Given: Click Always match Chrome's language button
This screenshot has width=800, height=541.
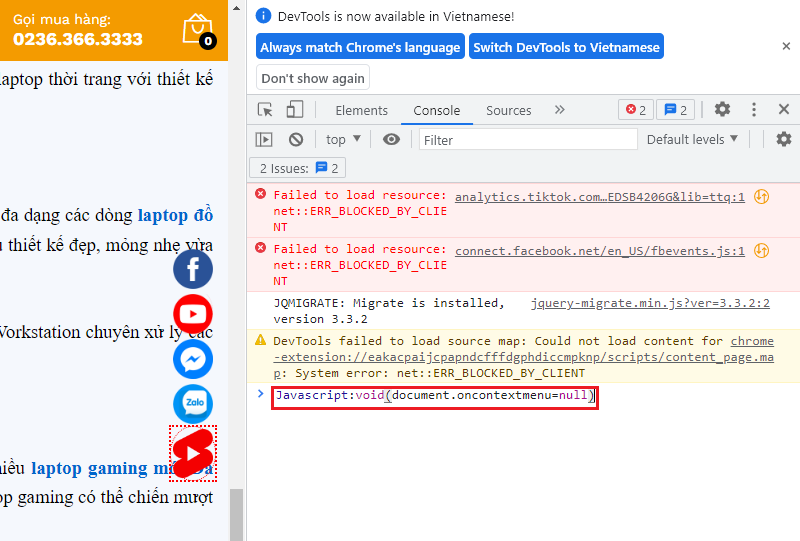Looking at the screenshot, I should tap(360, 46).
